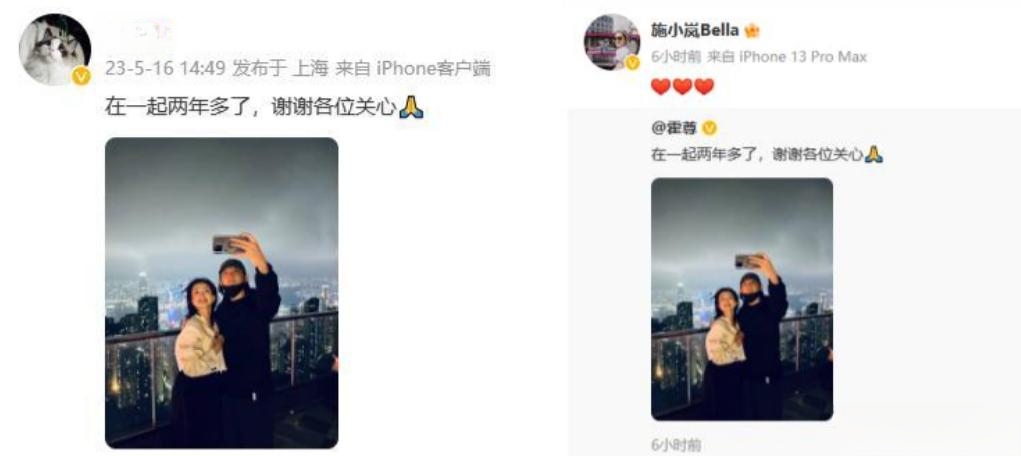Screen dimensions: 1021x456
Task: Click the first red heart emoji
Action: point(661,86)
